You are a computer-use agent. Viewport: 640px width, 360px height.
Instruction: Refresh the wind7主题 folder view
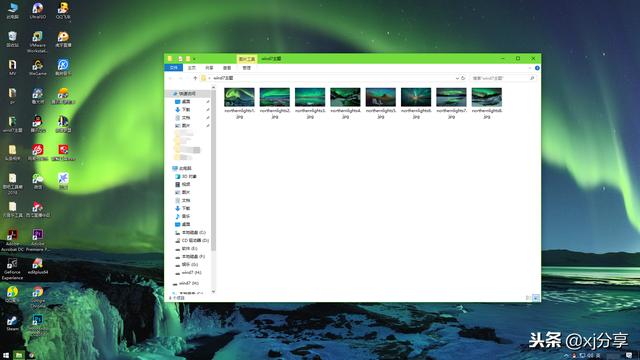[463, 78]
